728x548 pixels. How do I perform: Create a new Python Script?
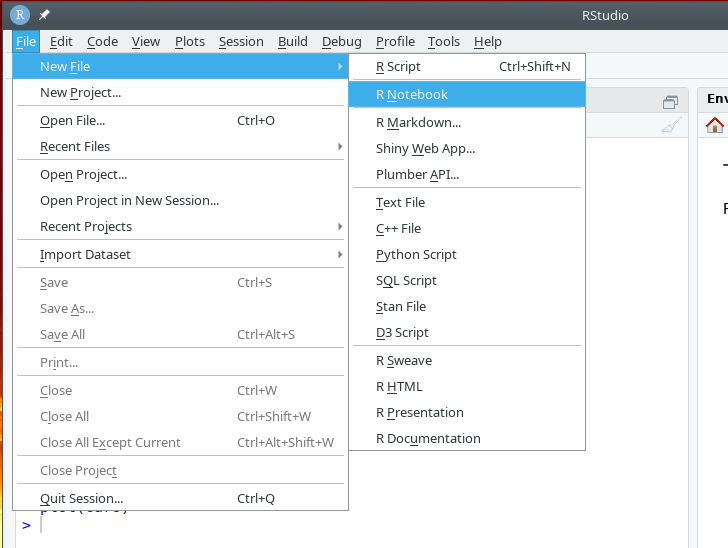[x=467, y=254]
